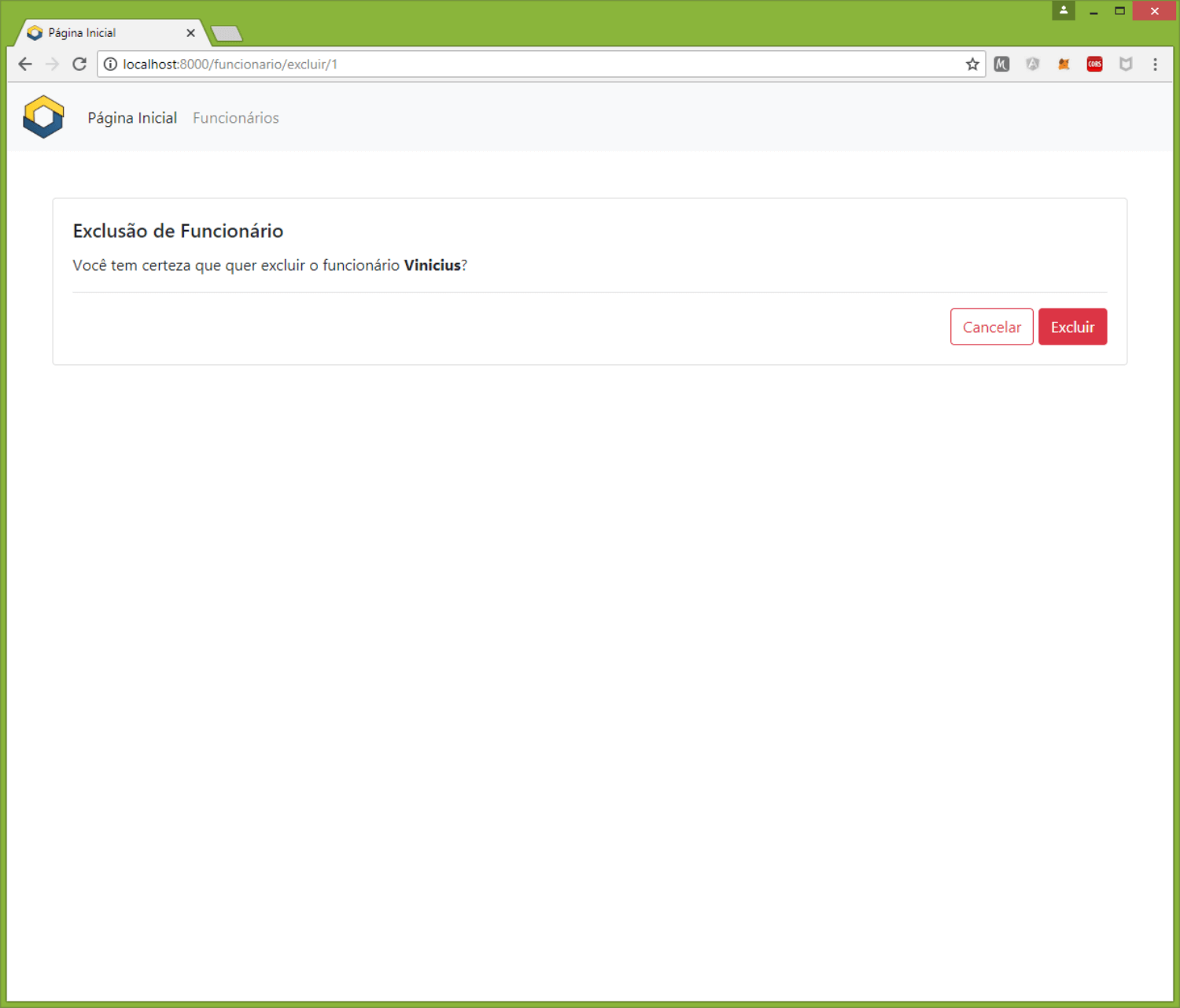This screenshot has height=1008, width=1180.
Task: Click the CORS toggle extension icon
Action: [1094, 64]
